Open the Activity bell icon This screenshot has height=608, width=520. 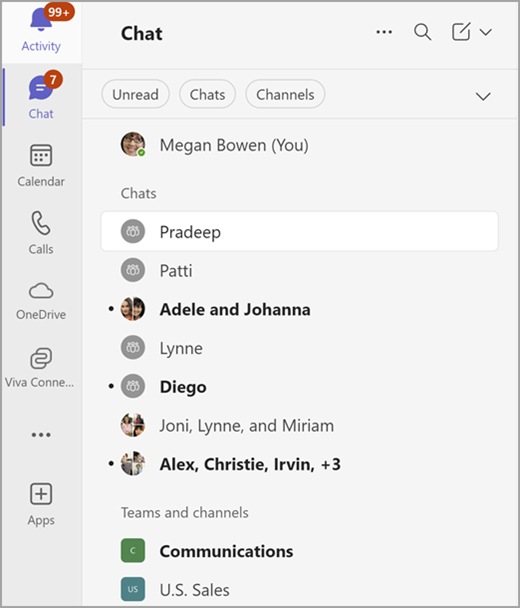(x=41, y=19)
